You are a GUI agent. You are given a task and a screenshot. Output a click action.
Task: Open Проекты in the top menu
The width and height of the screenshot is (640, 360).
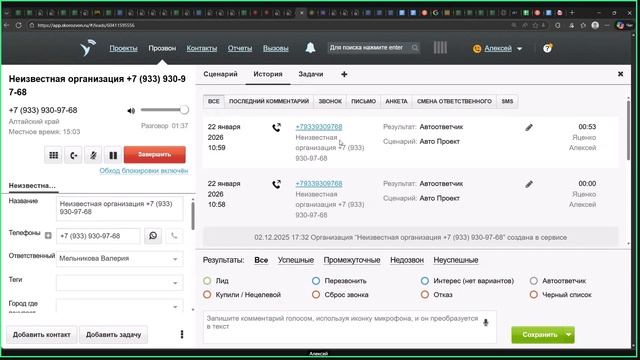coord(123,48)
